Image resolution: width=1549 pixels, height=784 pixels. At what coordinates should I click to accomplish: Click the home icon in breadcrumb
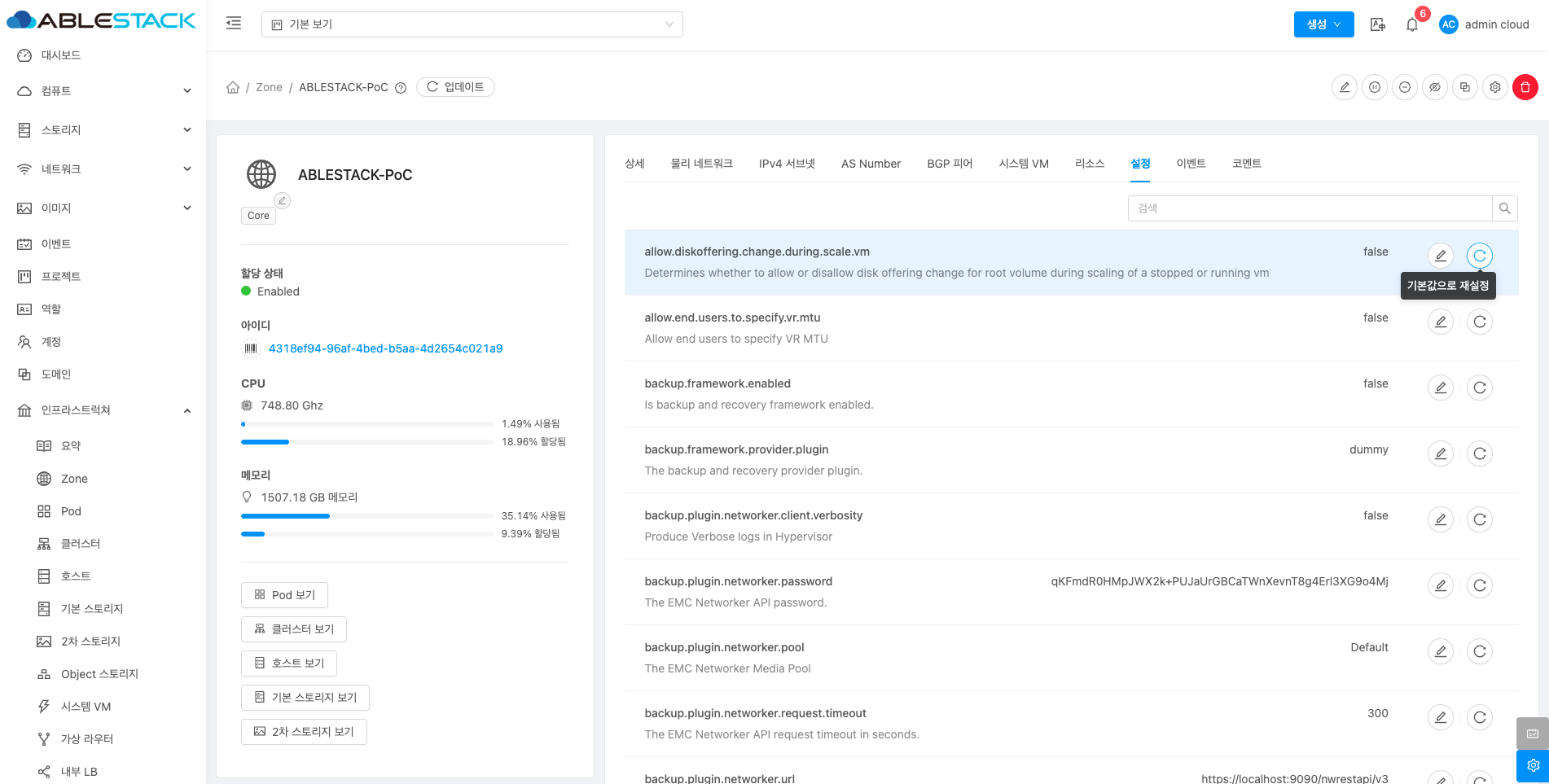click(x=233, y=87)
